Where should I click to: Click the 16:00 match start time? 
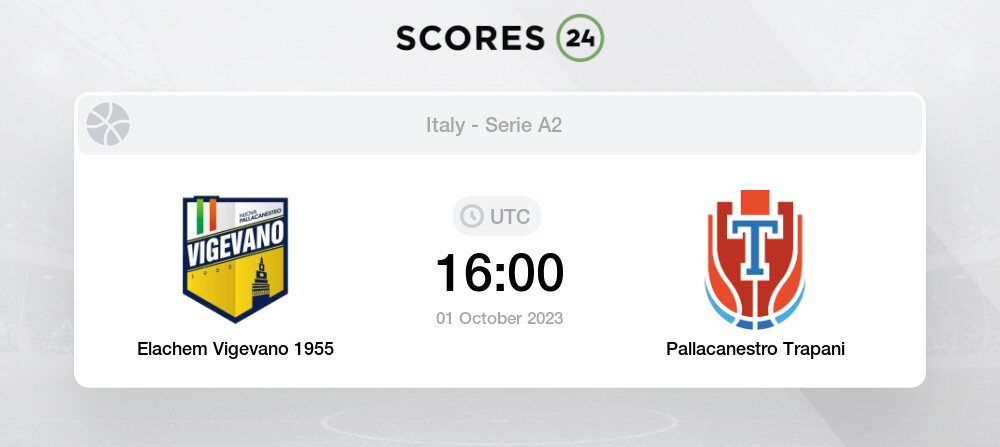click(x=499, y=273)
